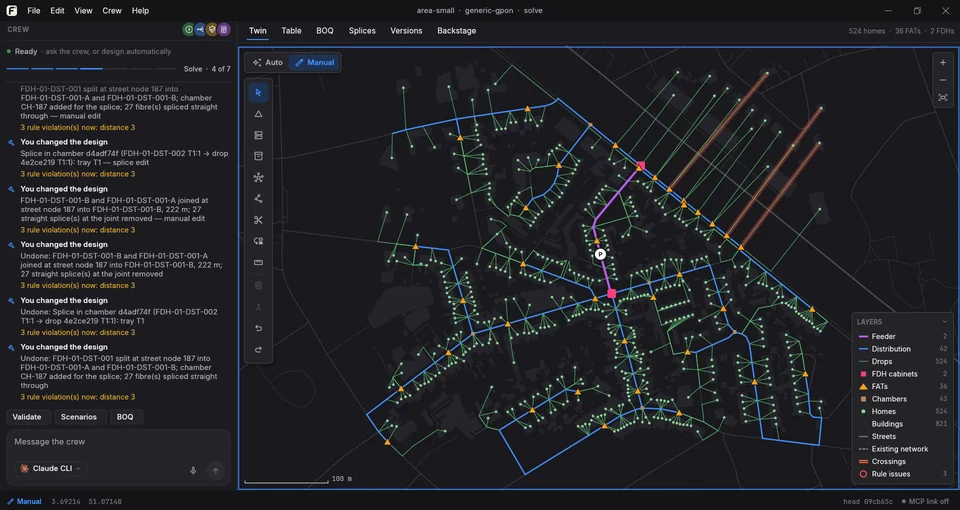The image size is (960, 510).
Task: Switch to the Backstage tab
Action: tap(457, 31)
